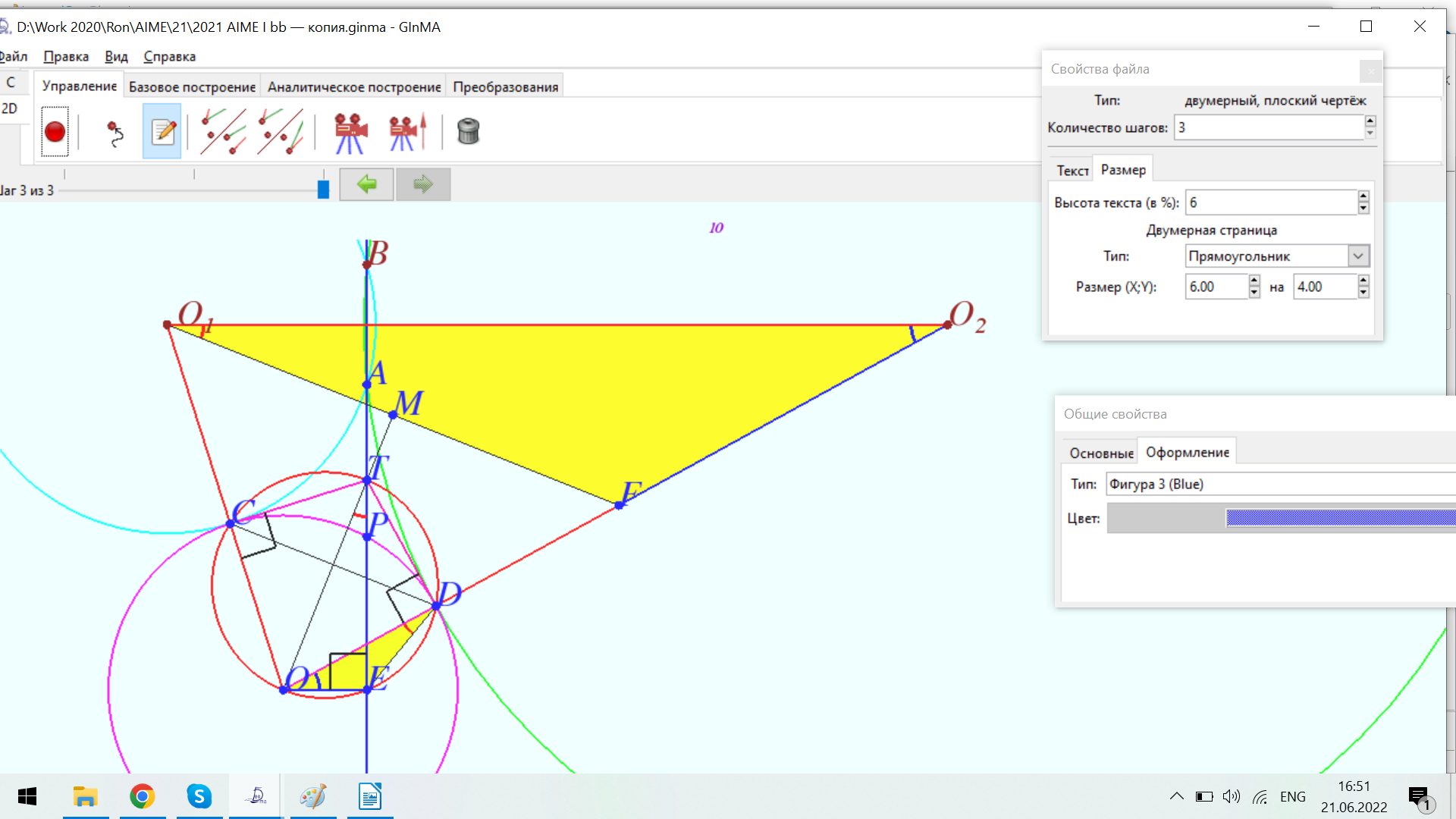Go to previous step with green left arrow
Viewport: 1456px width, 819px height.
366,184
